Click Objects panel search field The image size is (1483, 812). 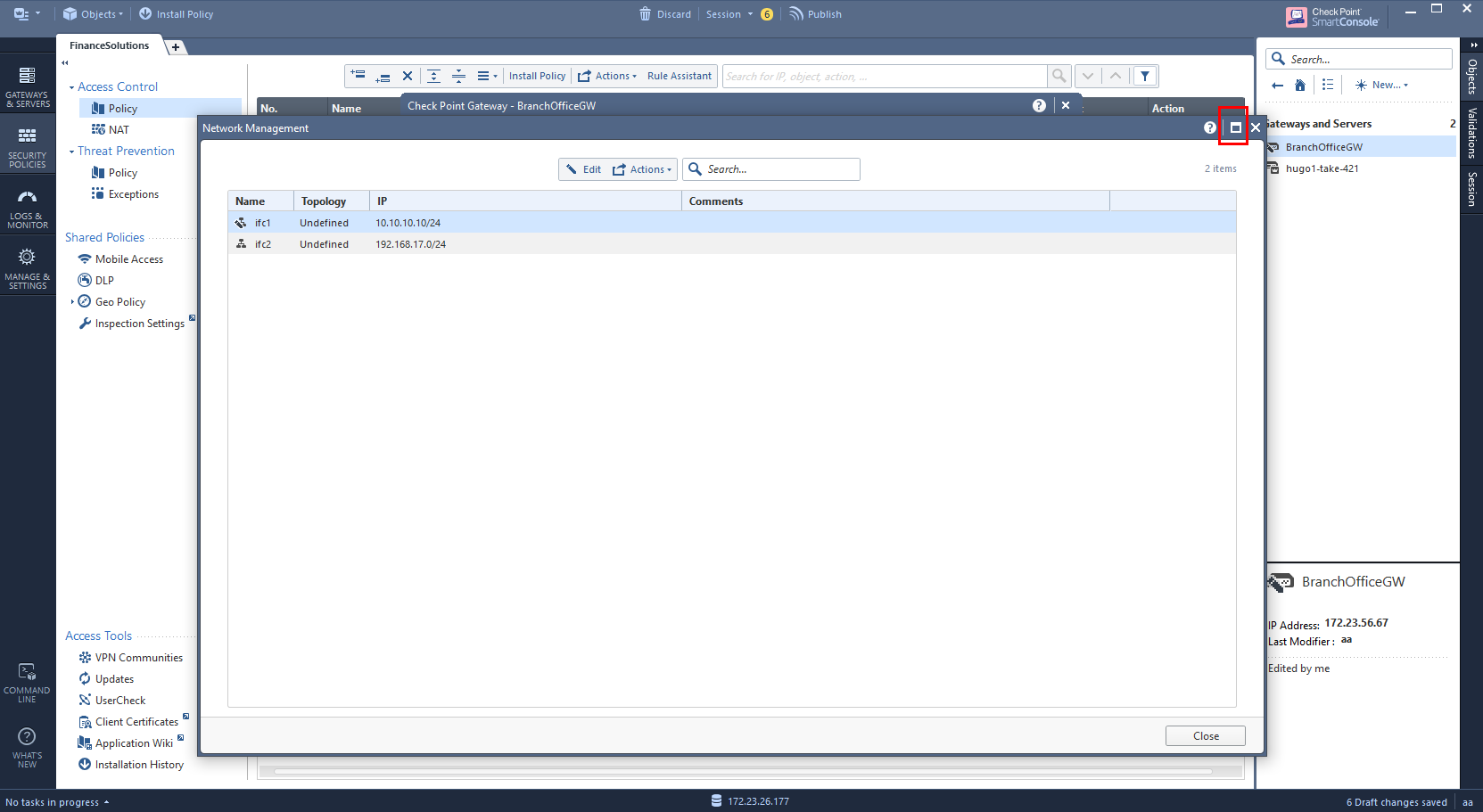(x=1359, y=60)
